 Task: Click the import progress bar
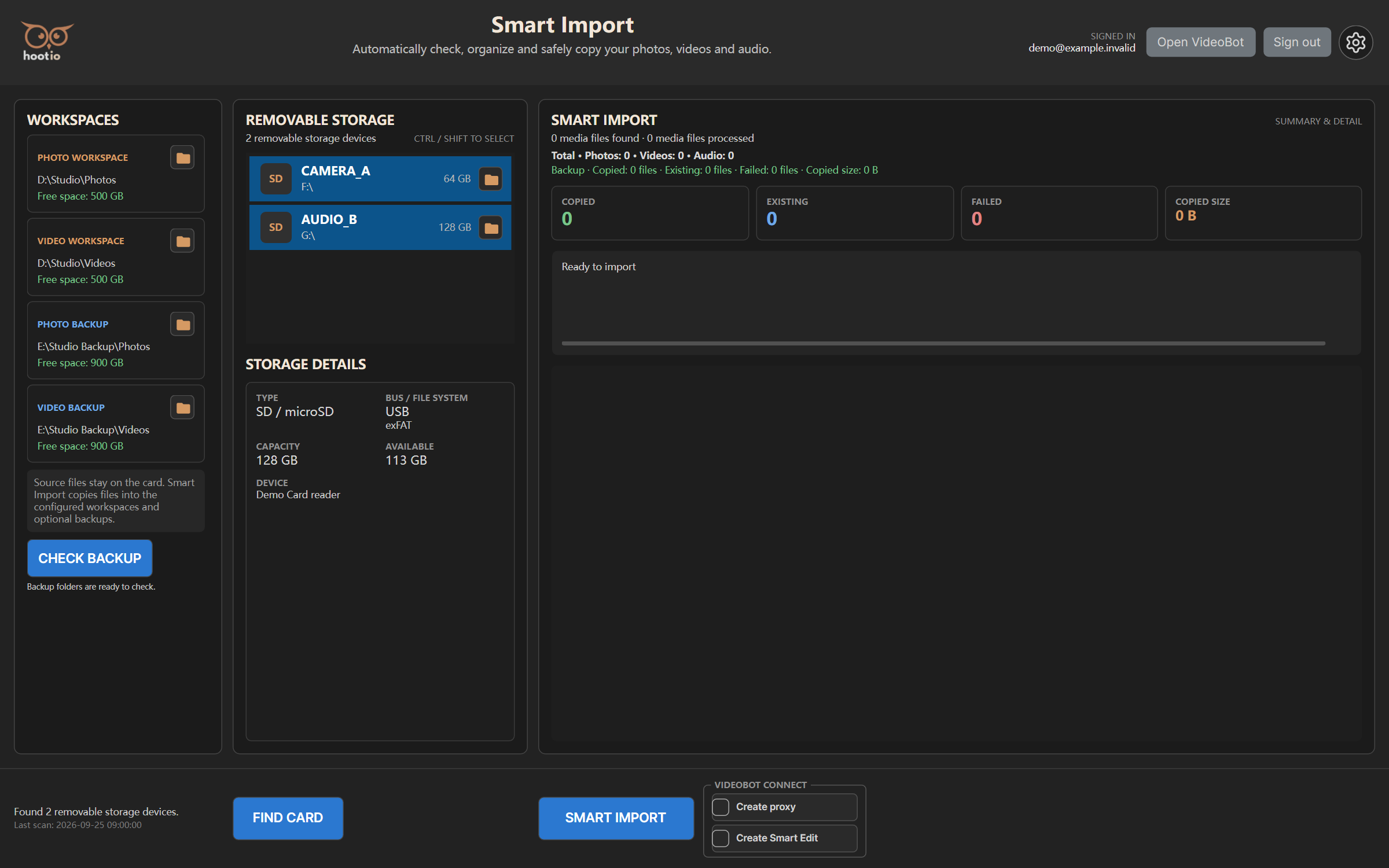pyautogui.click(x=943, y=343)
